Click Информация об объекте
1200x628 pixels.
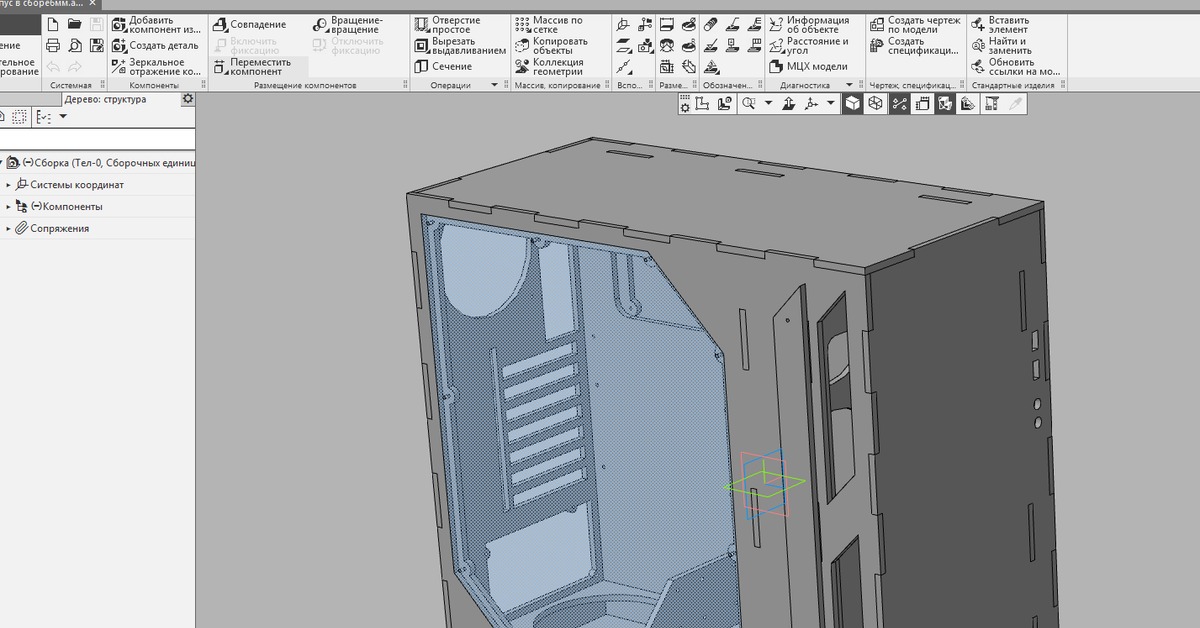809,25
